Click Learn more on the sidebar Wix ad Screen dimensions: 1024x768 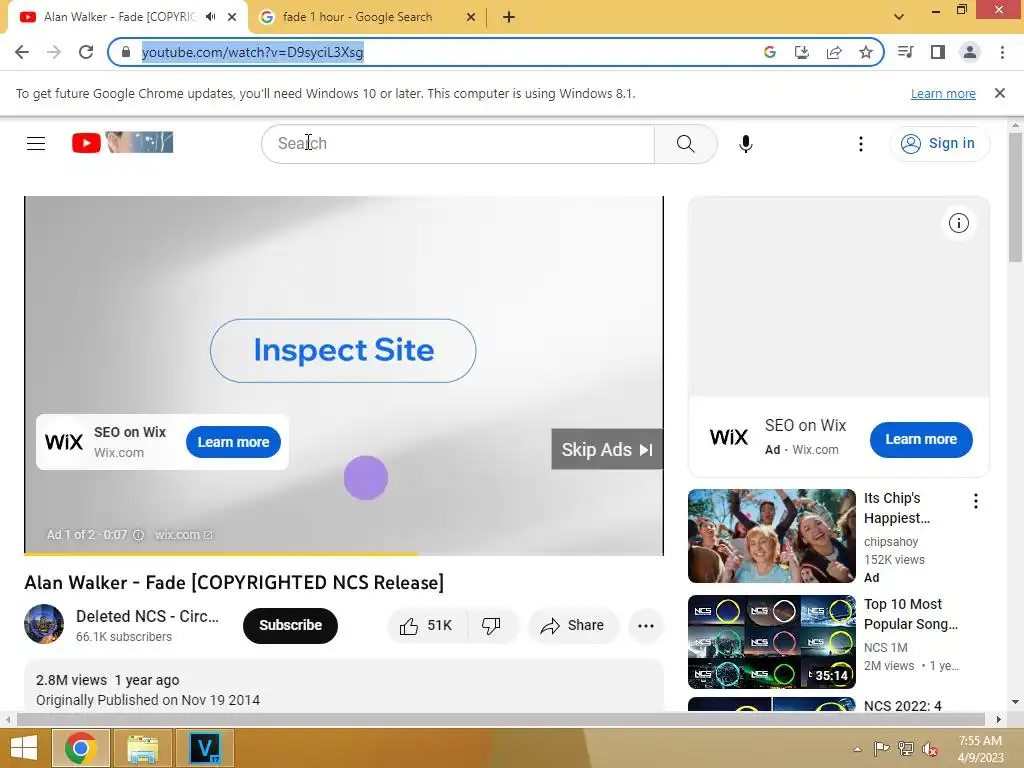(x=921, y=440)
